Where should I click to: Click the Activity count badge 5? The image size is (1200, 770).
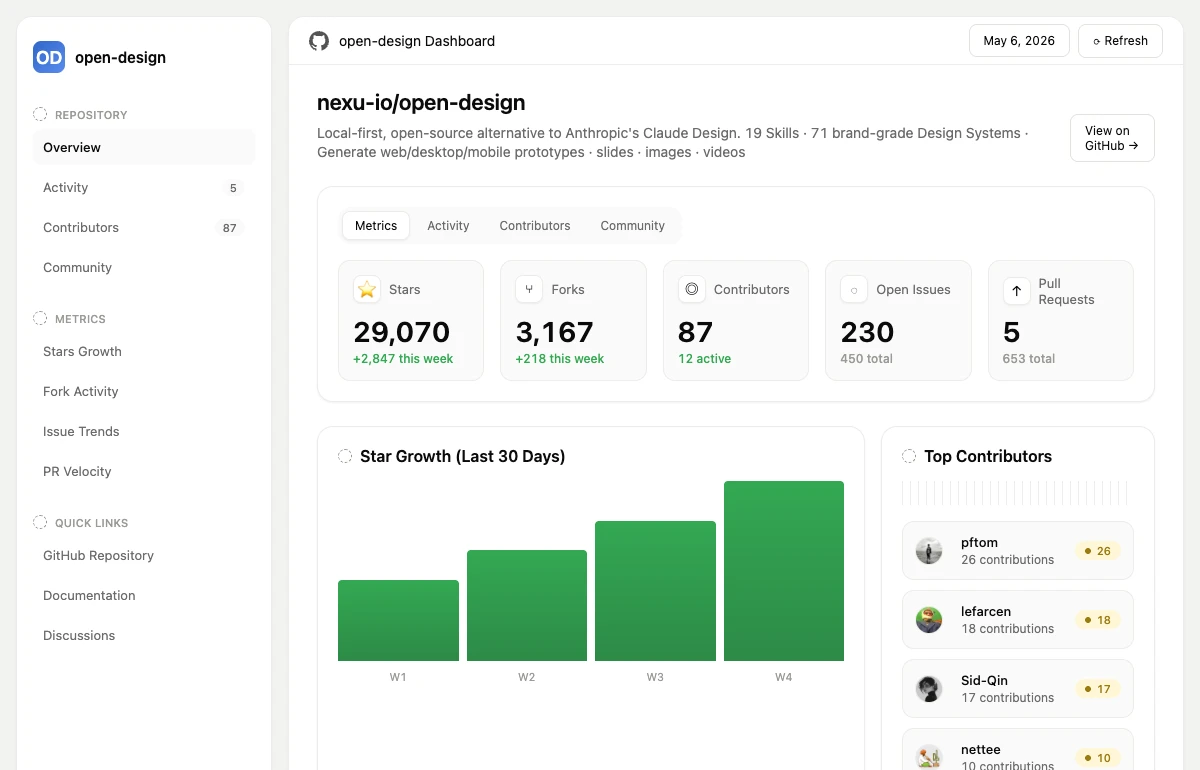point(233,188)
